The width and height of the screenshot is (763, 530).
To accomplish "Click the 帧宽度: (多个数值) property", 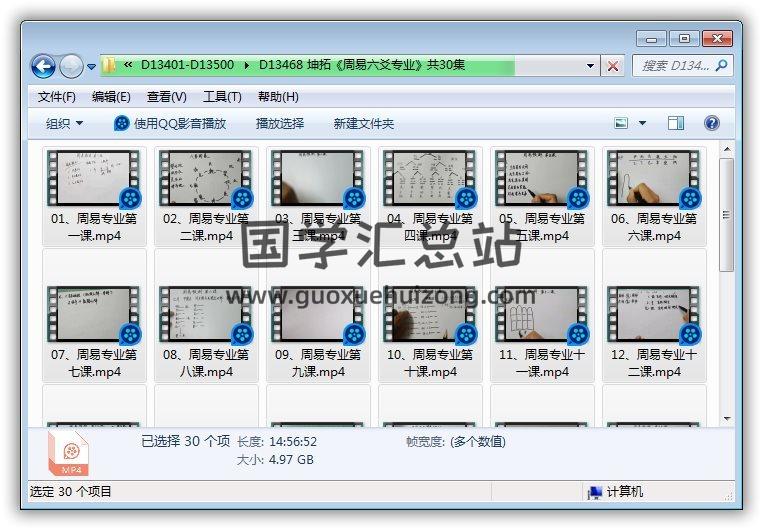I will [456, 441].
